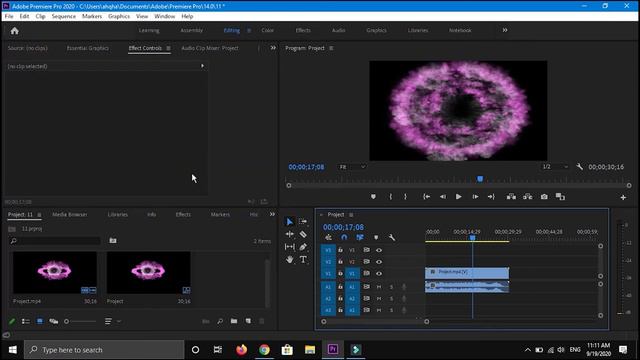Viewport: 640px width, 360px height.
Task: Go to In point
Action: tap(427, 197)
